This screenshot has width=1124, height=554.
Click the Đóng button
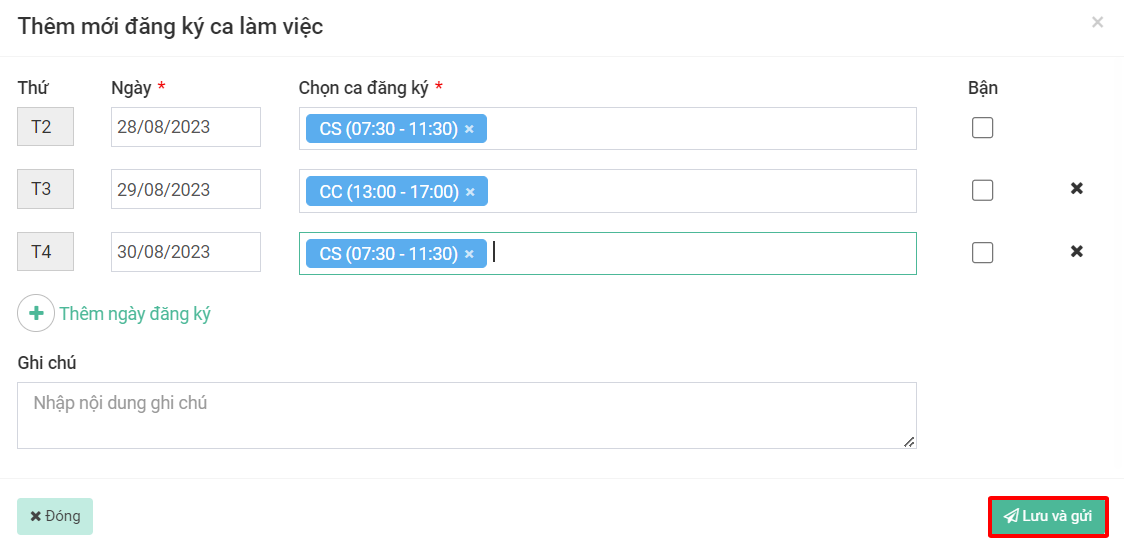pos(55,517)
